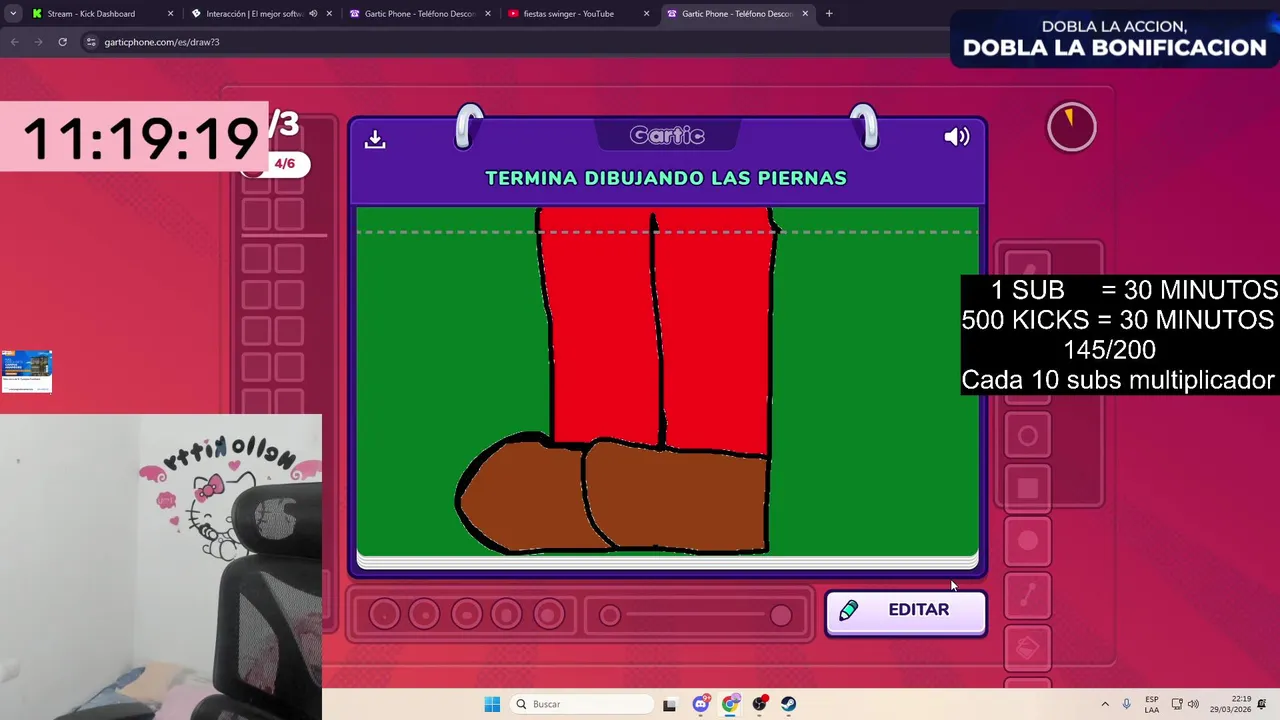Select the paint bucket fill tool
The height and width of the screenshot is (720, 1280).
pos(1027,648)
